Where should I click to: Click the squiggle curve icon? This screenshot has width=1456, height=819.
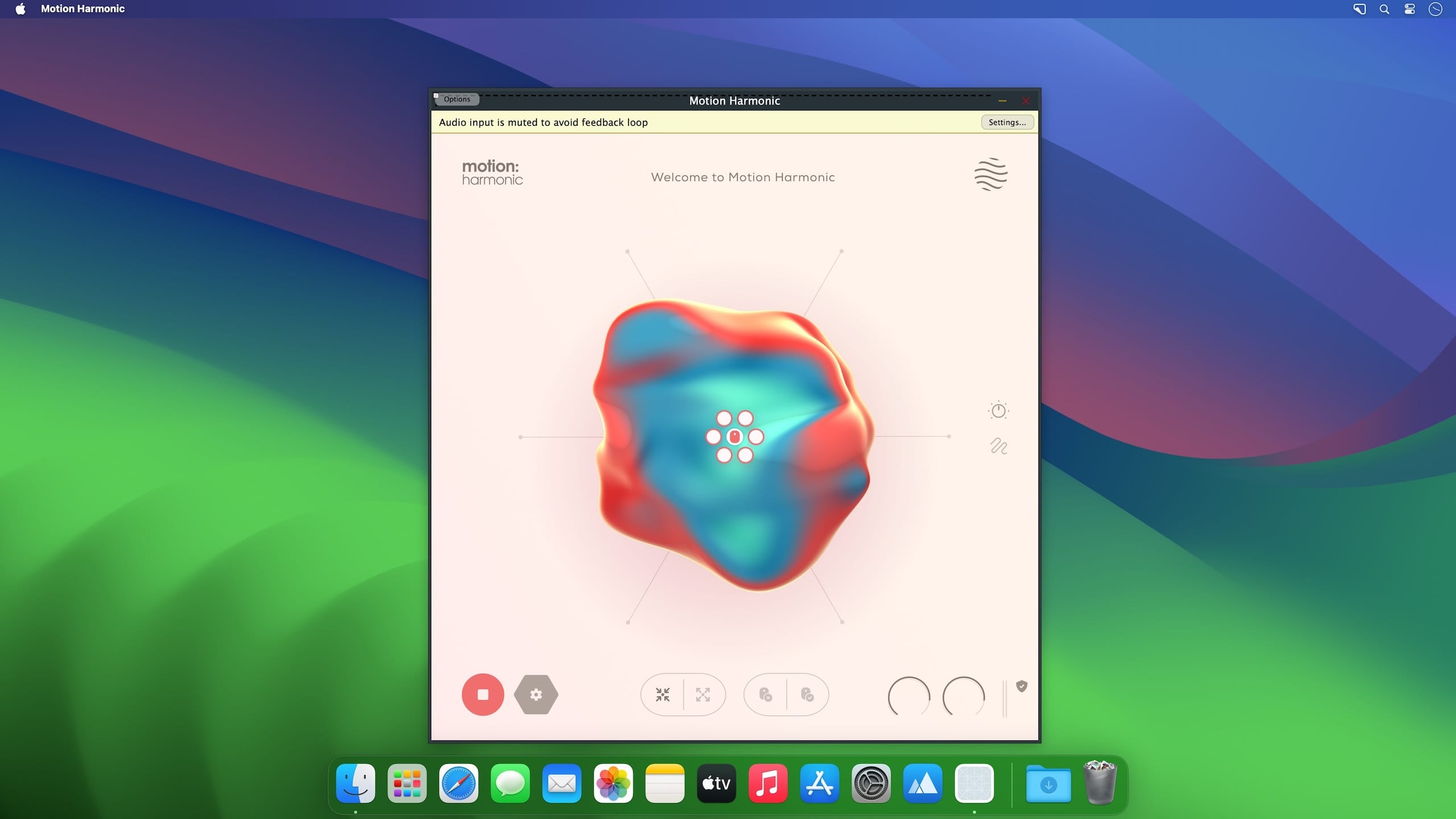[x=999, y=446]
